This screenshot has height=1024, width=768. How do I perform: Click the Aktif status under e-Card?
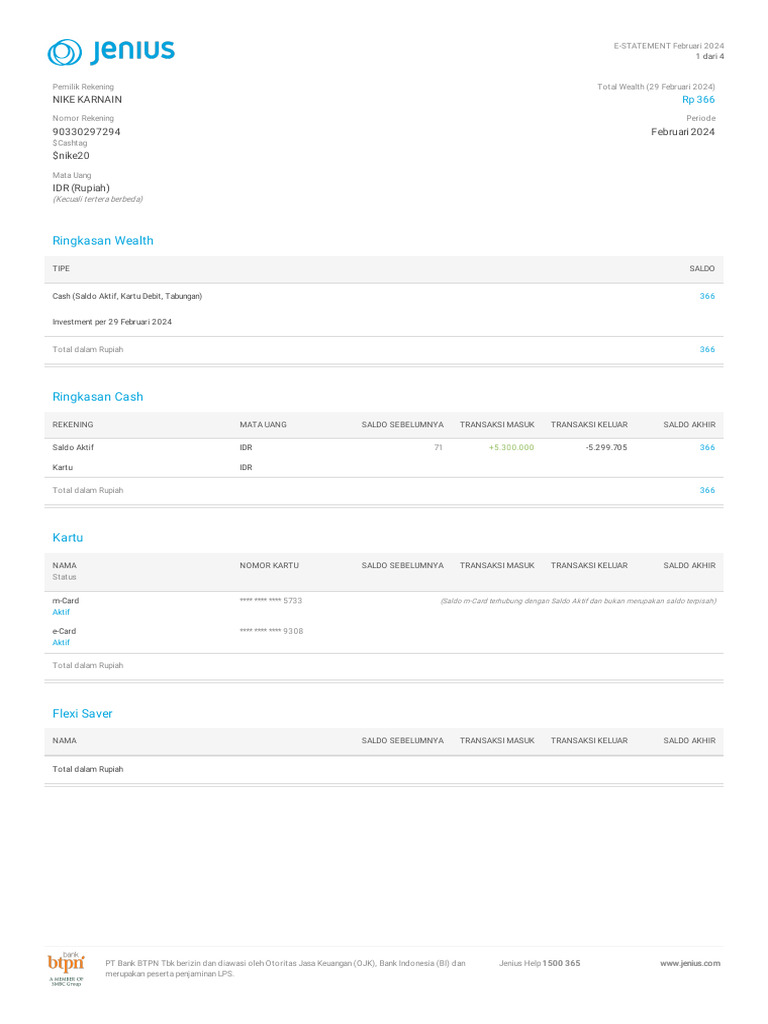[61, 643]
